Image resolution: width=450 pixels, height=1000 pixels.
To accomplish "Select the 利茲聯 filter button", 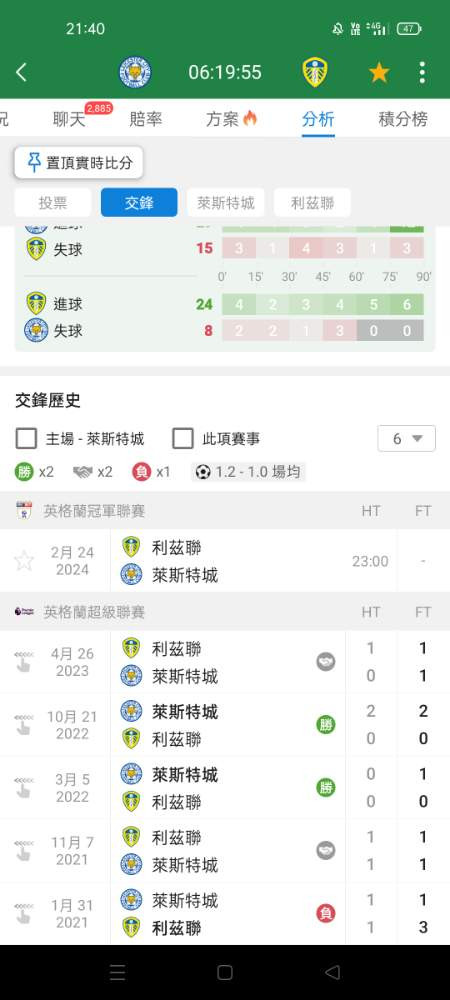I will [312, 203].
